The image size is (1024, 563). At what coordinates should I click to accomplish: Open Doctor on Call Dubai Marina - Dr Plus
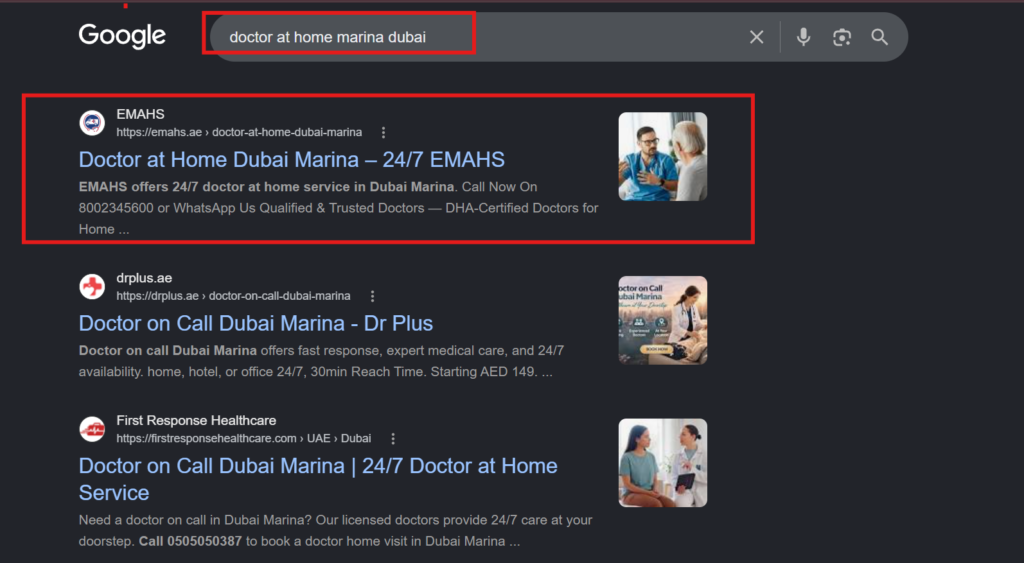click(x=255, y=323)
